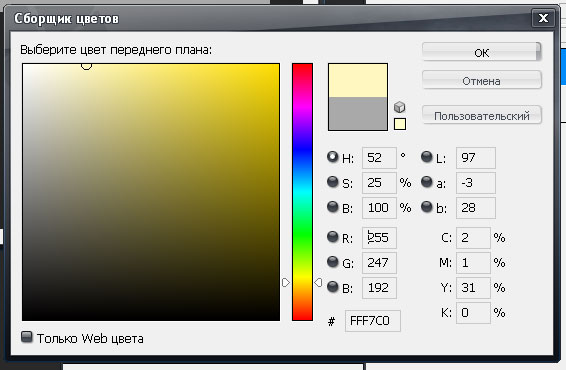Click inside the large yellow color field
The width and height of the screenshot is (566, 370).
click(x=151, y=192)
